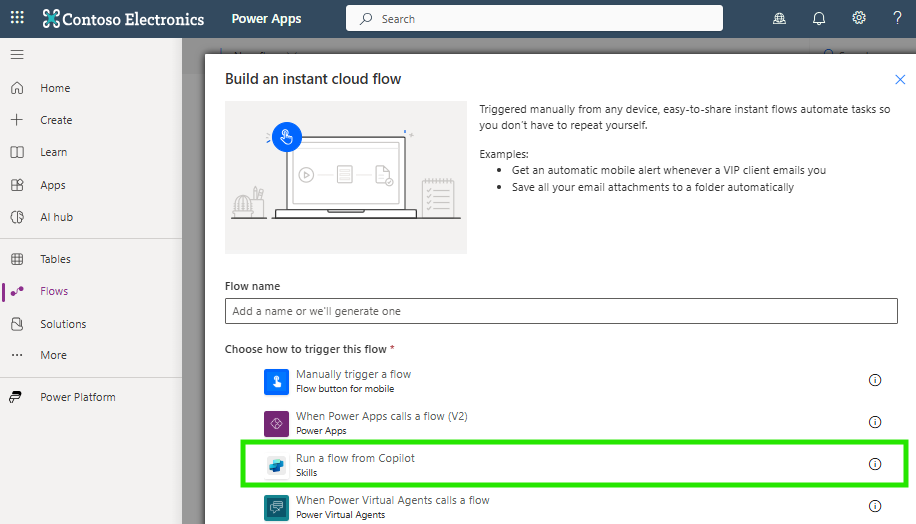916x524 pixels.
Task: Show info for Run a flow from Copilot
Action: pyautogui.click(x=875, y=464)
